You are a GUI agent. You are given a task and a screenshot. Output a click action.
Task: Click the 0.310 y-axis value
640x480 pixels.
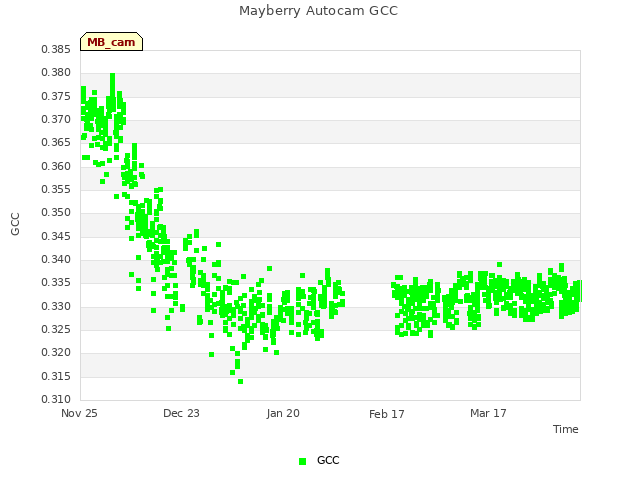(56, 399)
